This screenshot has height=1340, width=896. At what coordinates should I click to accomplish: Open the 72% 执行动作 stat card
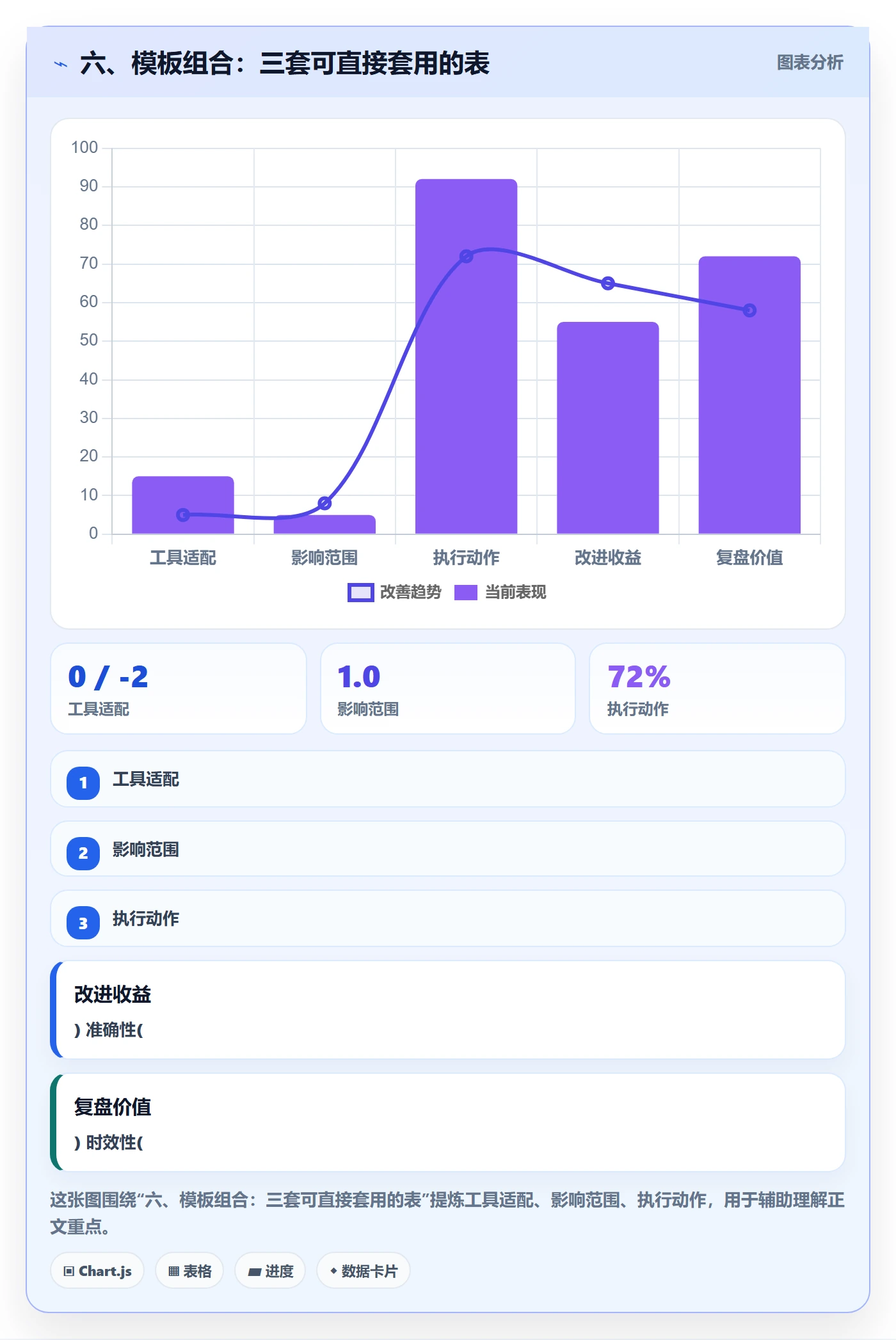click(717, 689)
